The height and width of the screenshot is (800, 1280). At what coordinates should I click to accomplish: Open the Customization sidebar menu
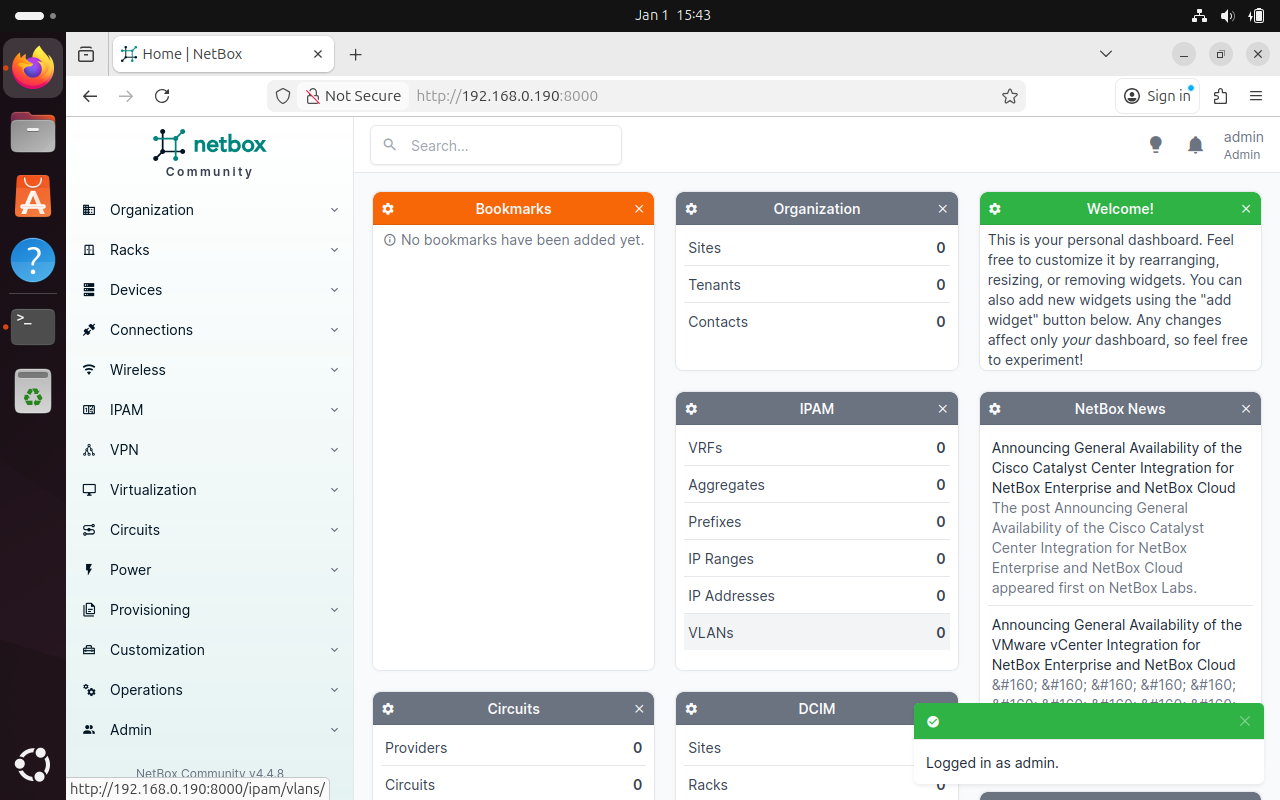coord(210,650)
